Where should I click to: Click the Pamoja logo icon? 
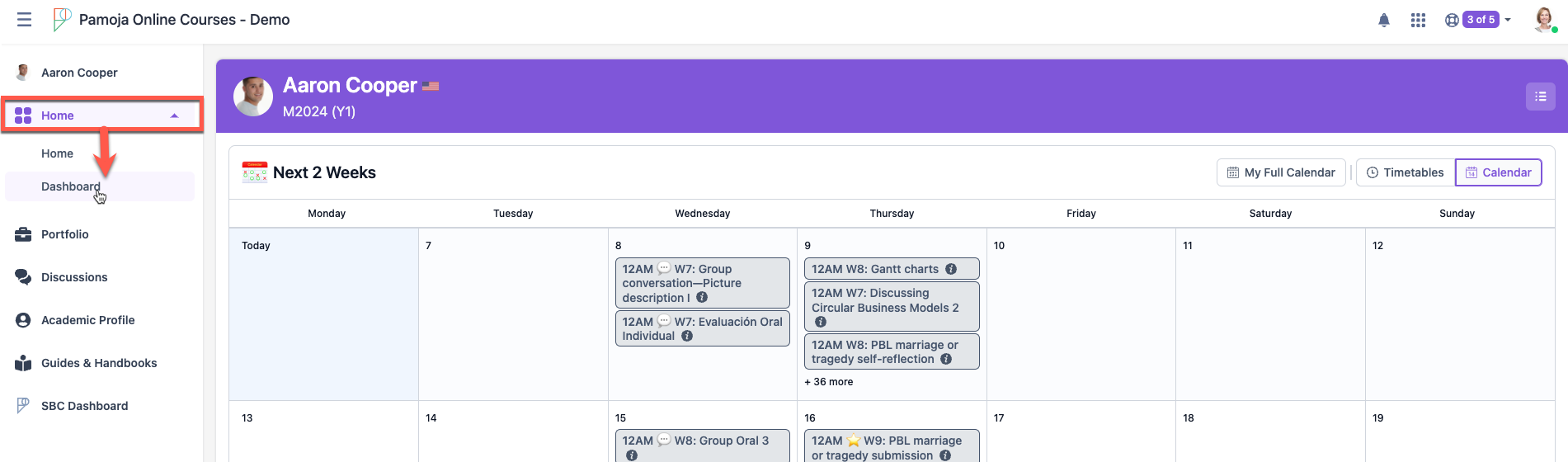[x=62, y=19]
